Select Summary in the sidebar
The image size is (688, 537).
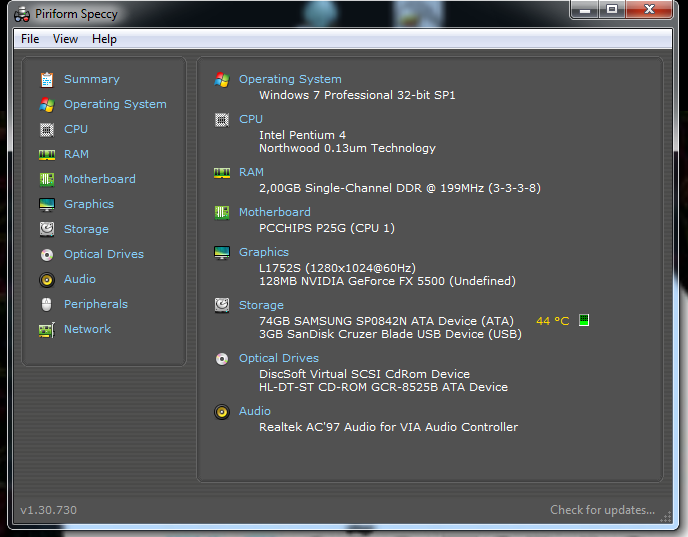[x=92, y=79]
